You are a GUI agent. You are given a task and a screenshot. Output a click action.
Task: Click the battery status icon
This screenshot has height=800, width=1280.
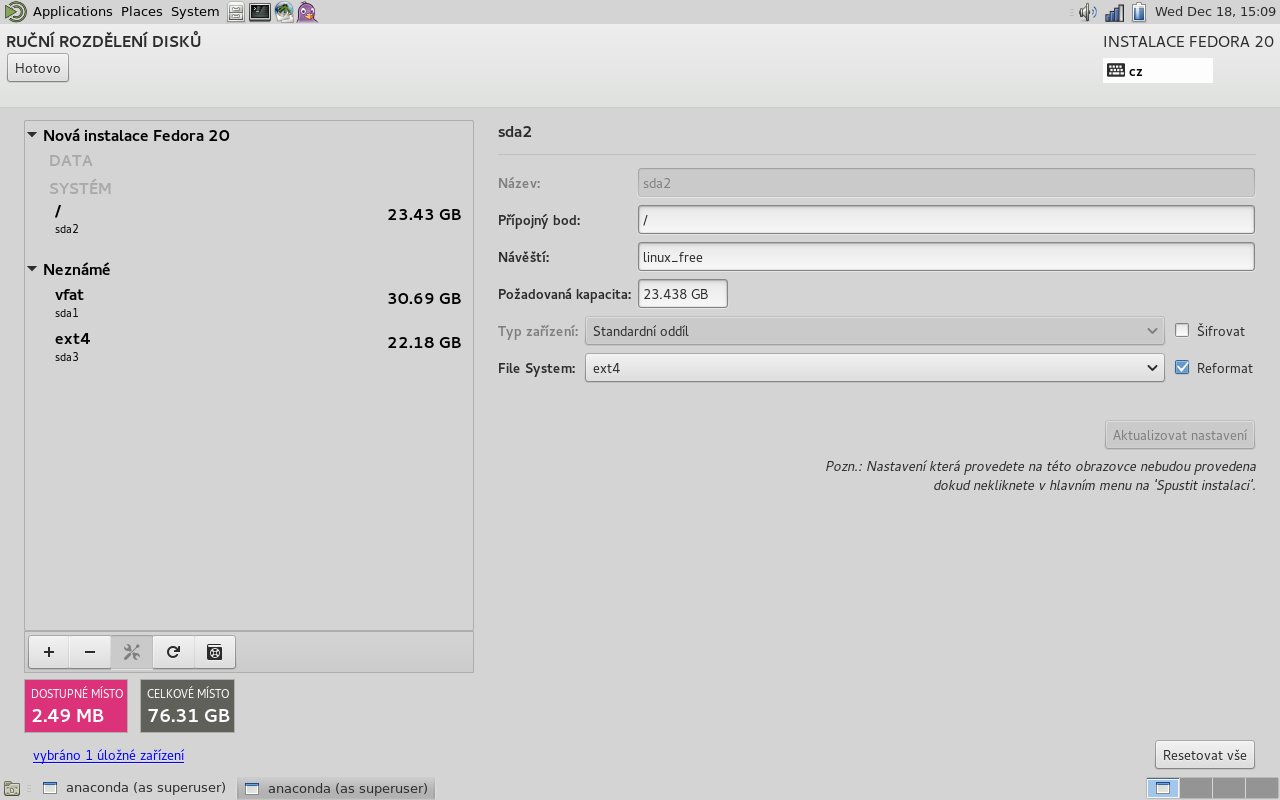pos(1138,12)
